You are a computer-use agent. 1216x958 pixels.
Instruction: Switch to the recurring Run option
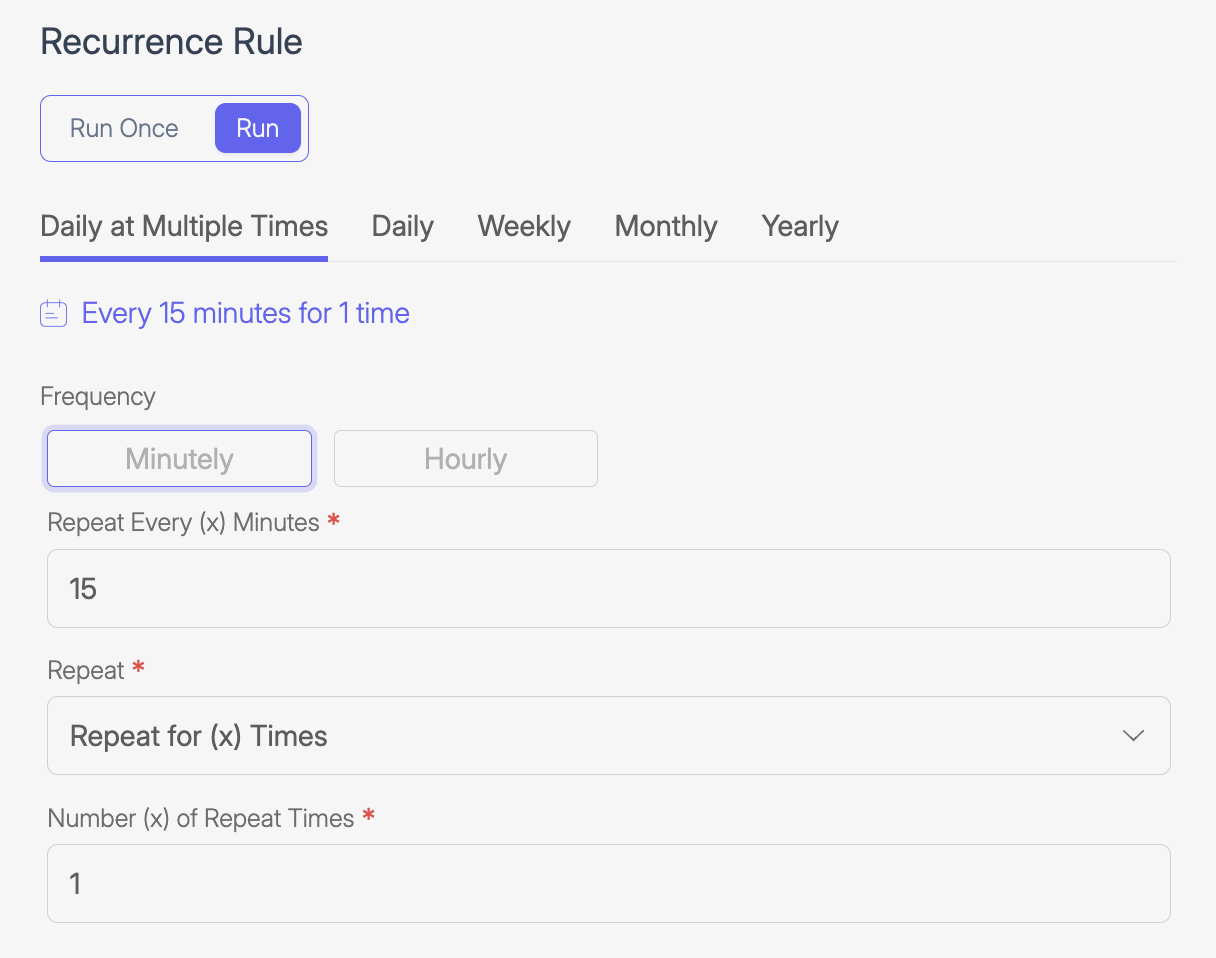pyautogui.click(x=257, y=128)
